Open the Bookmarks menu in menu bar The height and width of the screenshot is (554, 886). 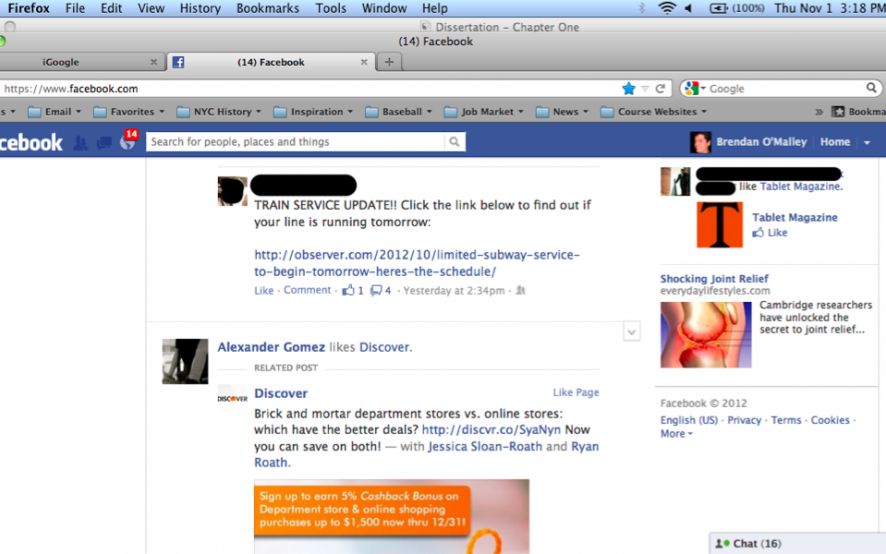[267, 8]
